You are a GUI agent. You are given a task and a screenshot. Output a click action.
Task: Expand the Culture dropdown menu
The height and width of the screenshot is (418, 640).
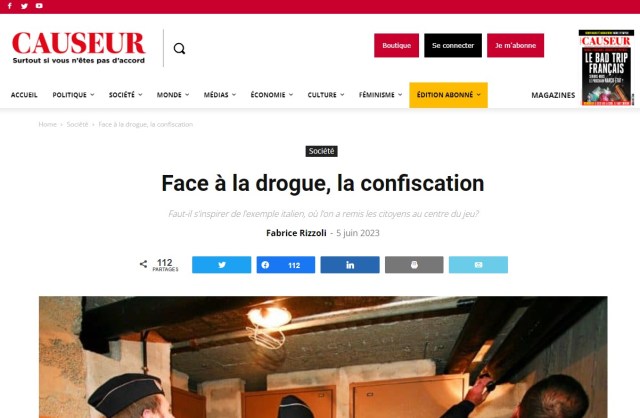pyautogui.click(x=326, y=95)
